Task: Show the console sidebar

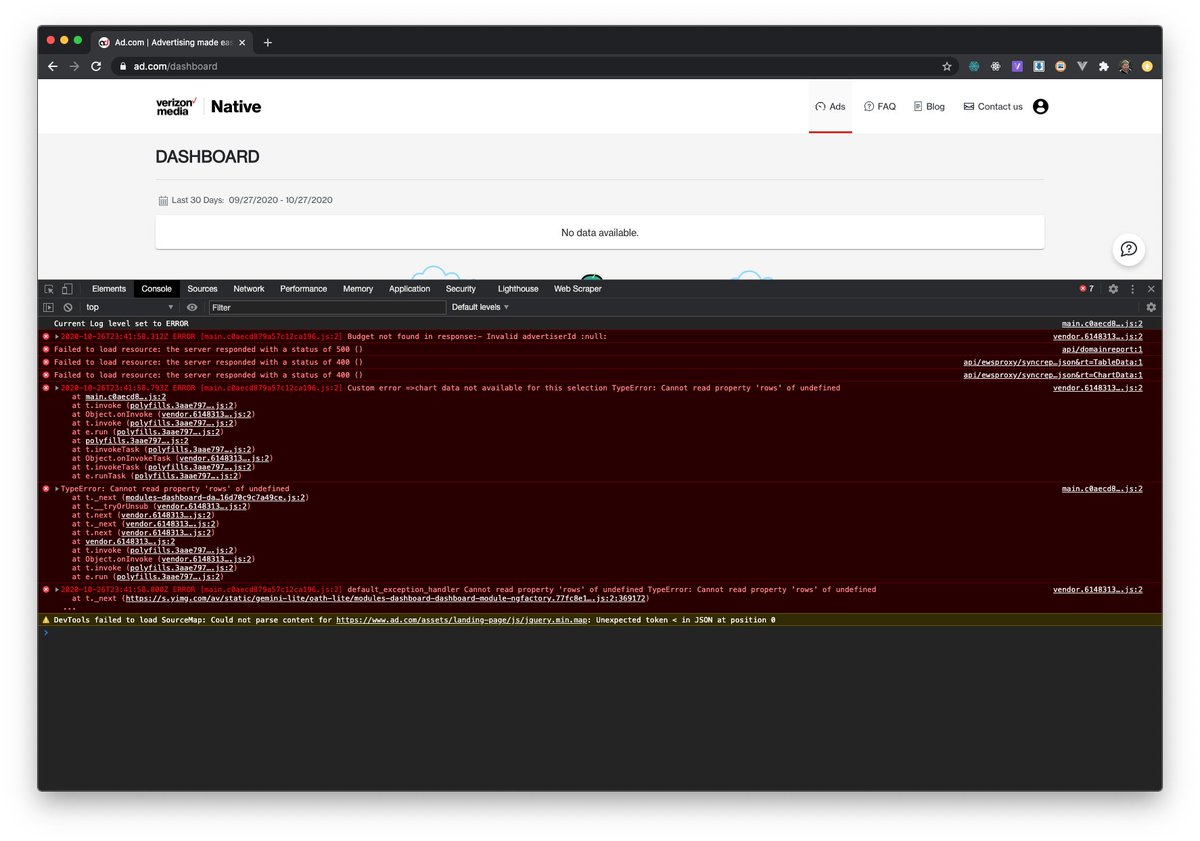Action: (48, 307)
